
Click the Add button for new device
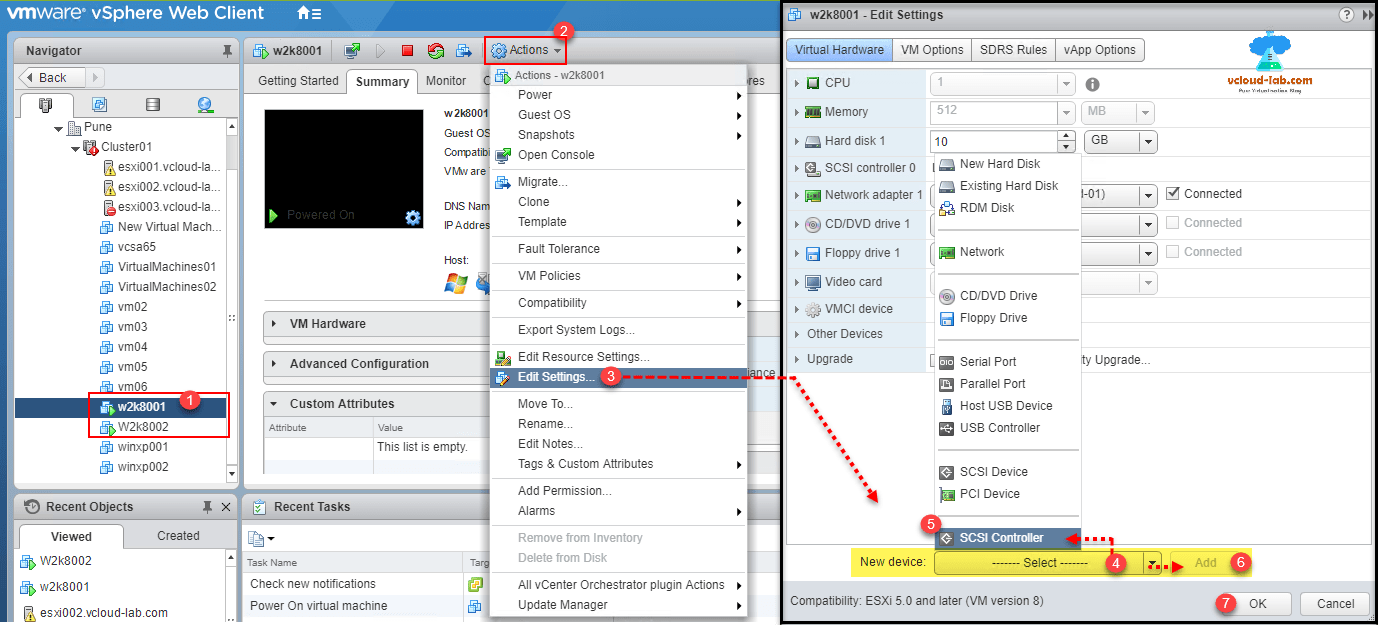point(1206,562)
